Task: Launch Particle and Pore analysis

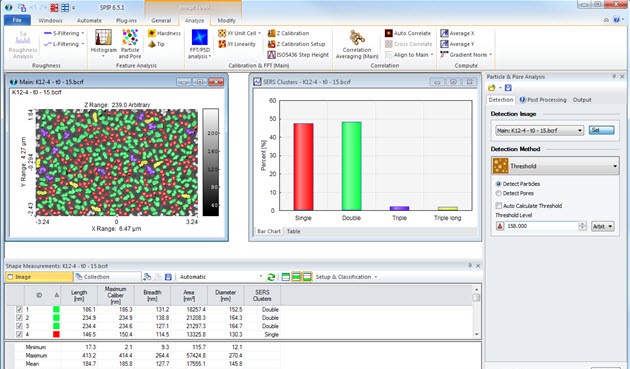Action: click(x=130, y=43)
